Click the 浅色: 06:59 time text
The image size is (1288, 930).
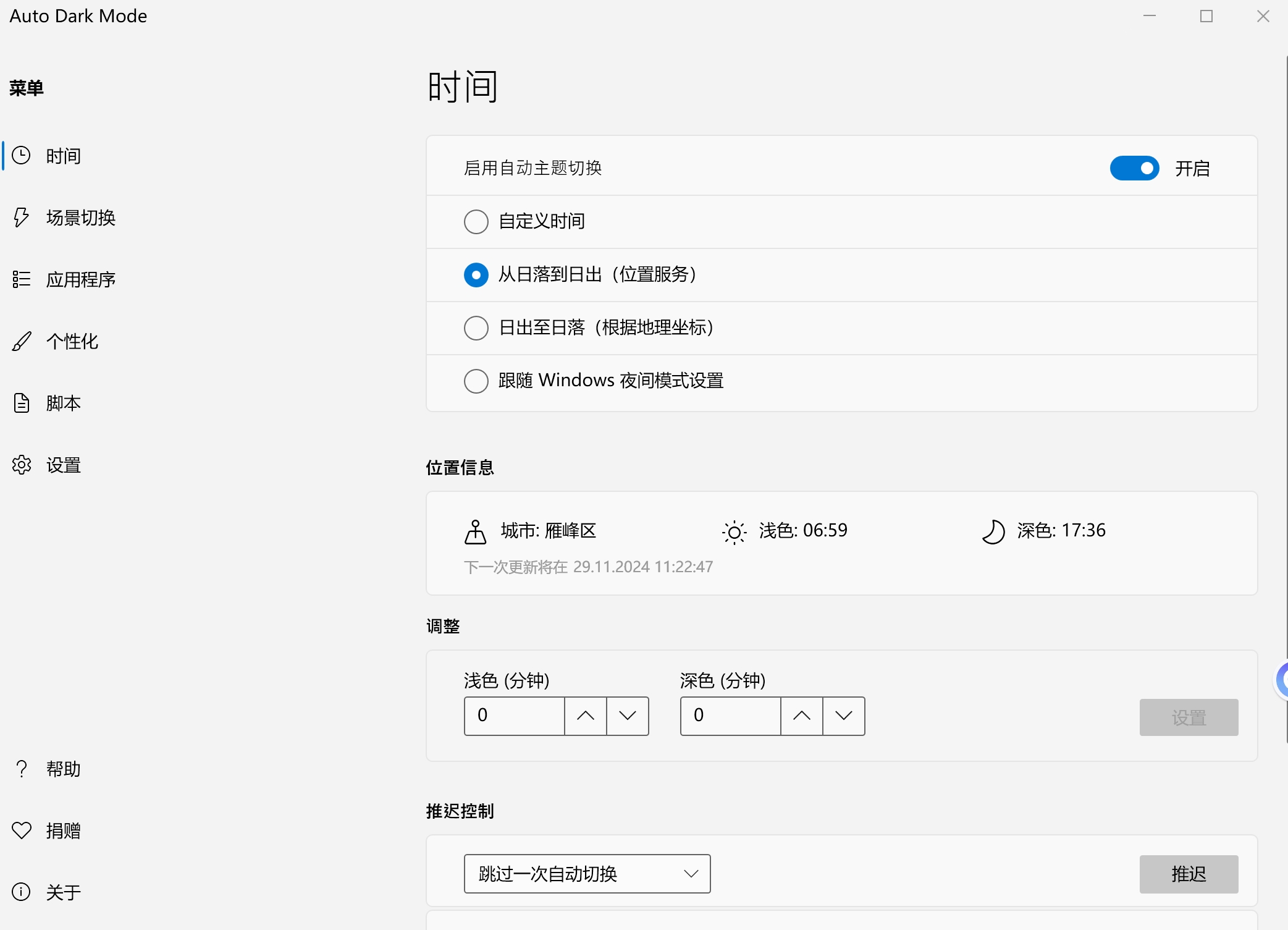click(803, 531)
